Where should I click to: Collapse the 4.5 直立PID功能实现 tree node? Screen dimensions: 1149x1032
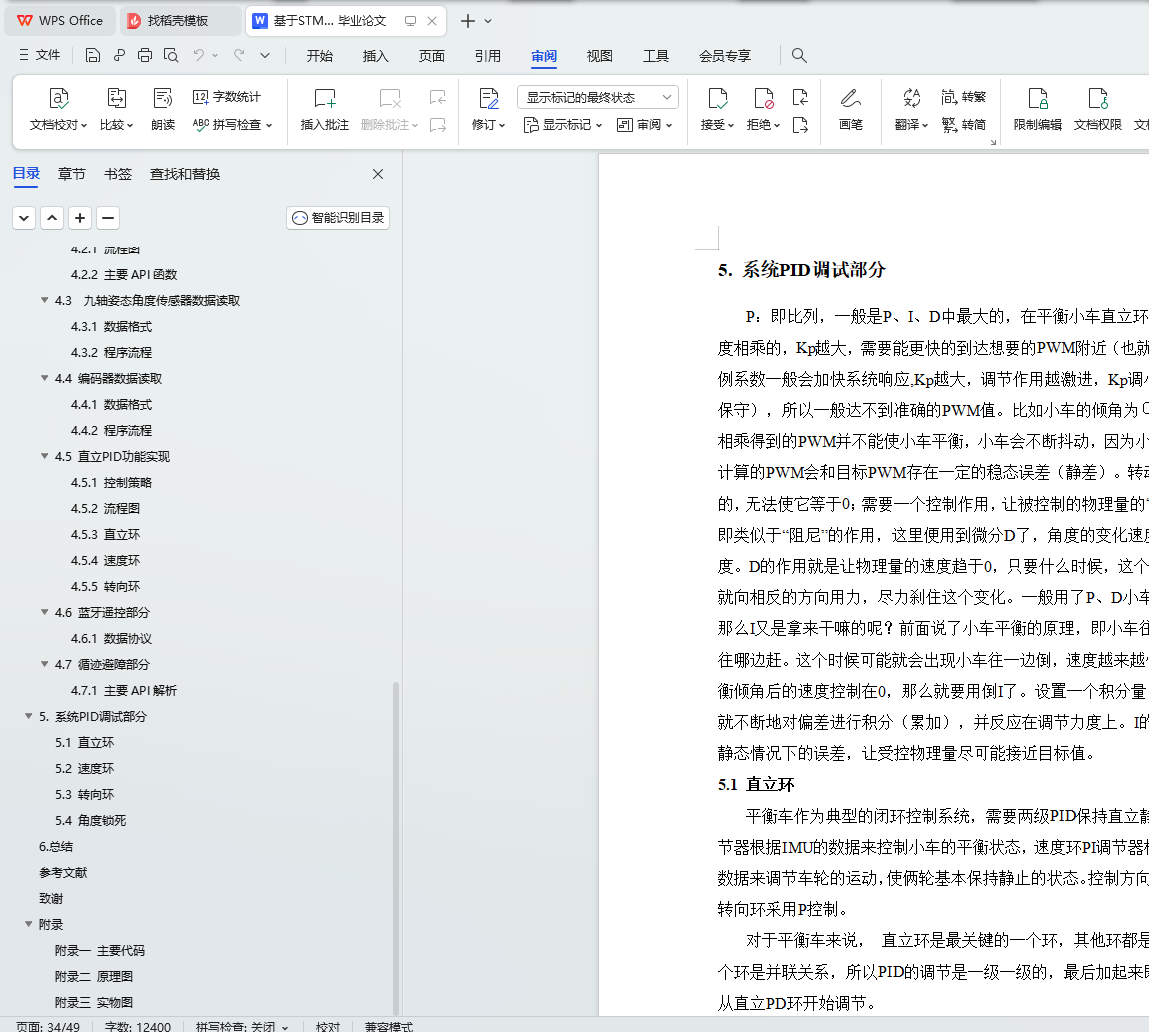coord(45,456)
